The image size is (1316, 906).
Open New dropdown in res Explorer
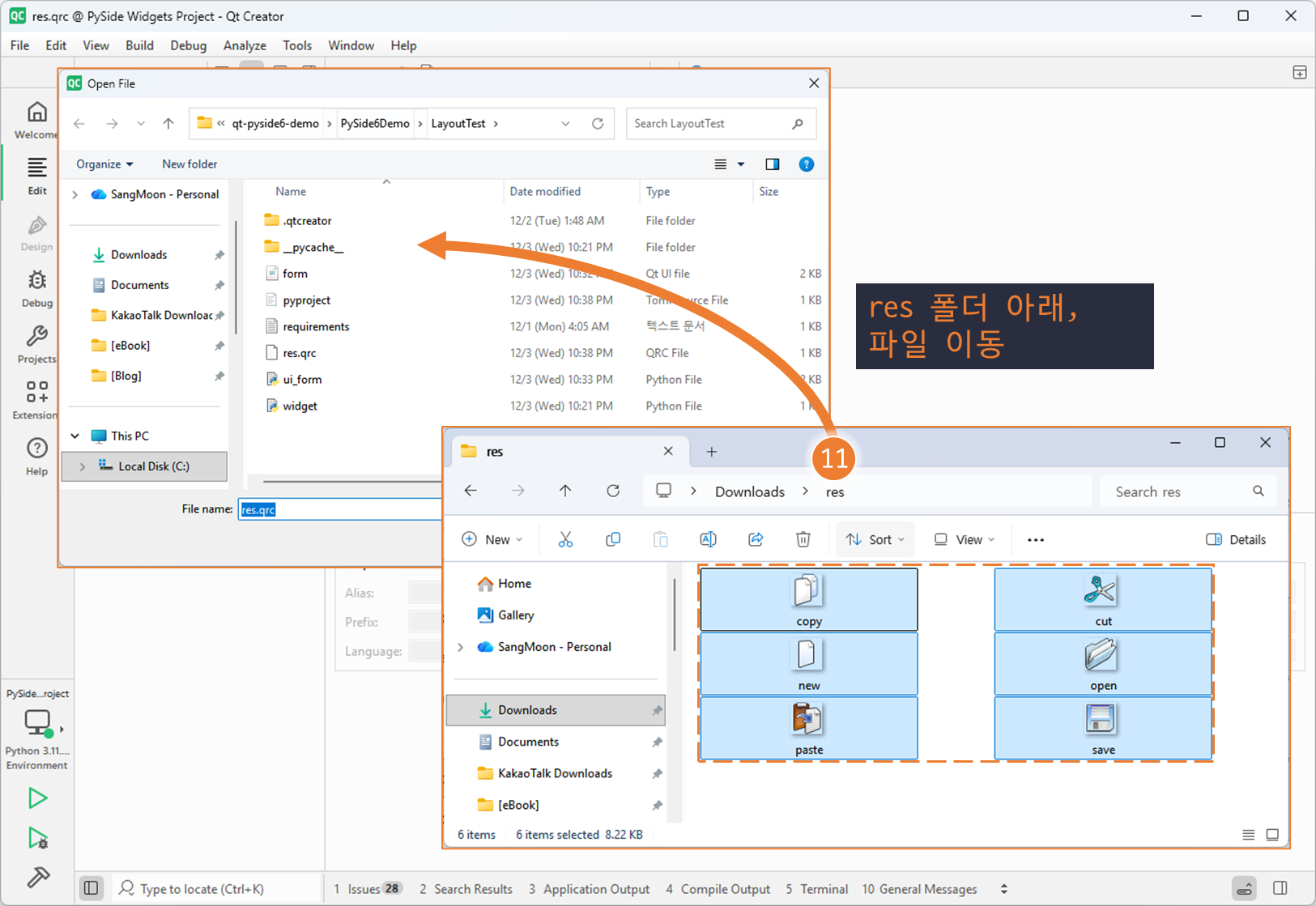pyautogui.click(x=492, y=540)
